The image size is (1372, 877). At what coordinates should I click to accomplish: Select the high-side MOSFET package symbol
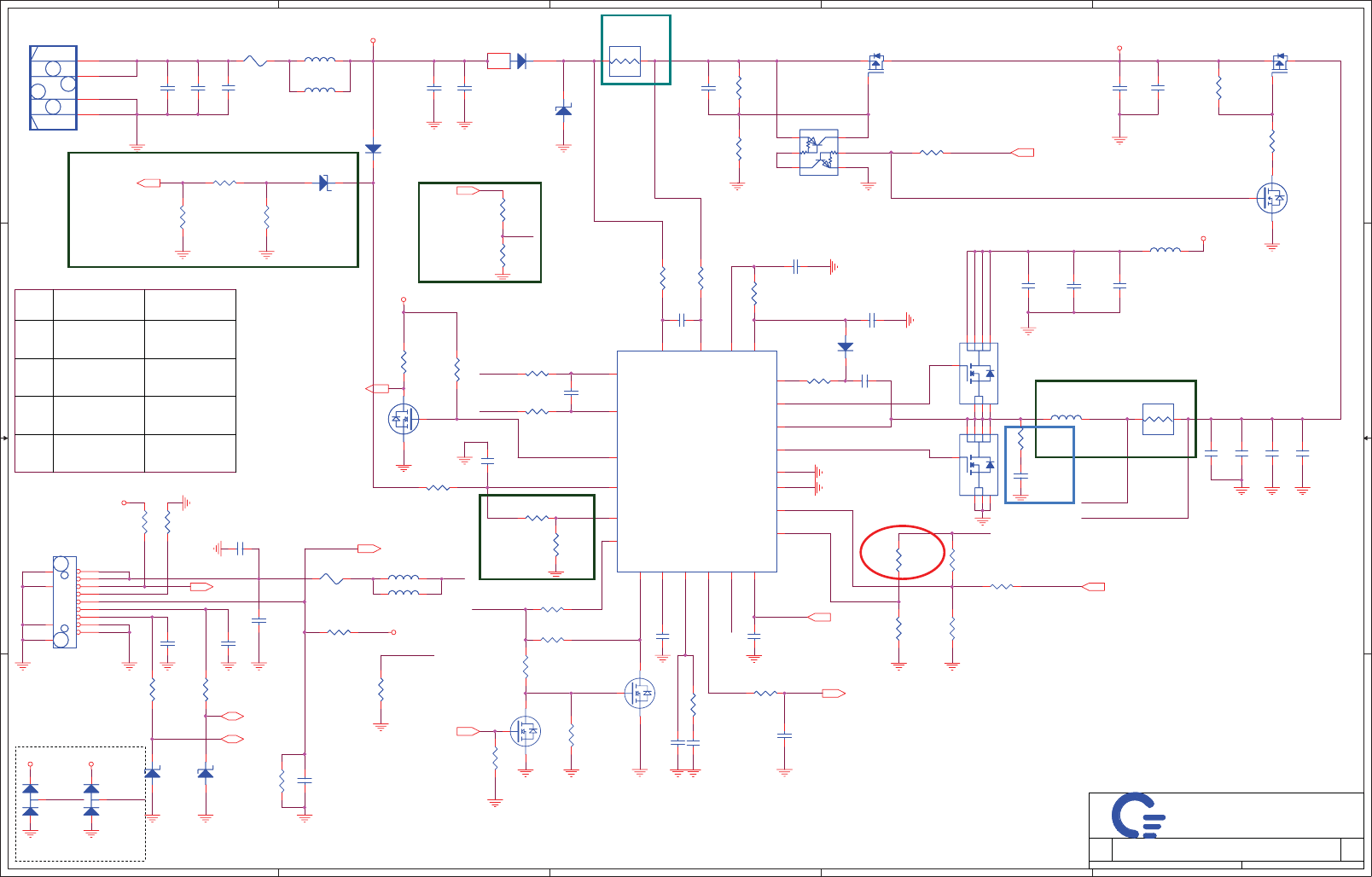(x=979, y=374)
